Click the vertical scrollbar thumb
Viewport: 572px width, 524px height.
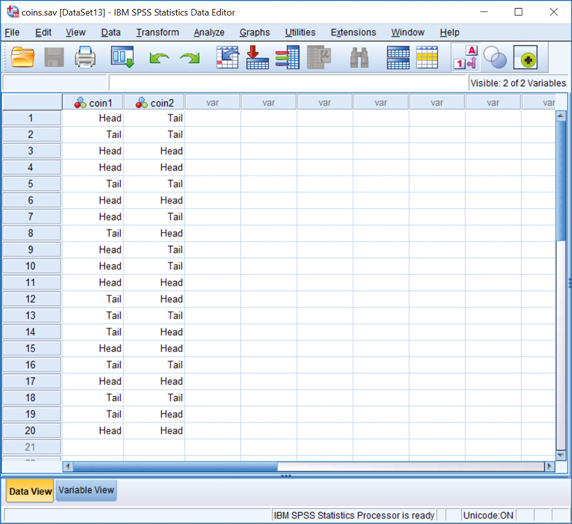pos(561,181)
